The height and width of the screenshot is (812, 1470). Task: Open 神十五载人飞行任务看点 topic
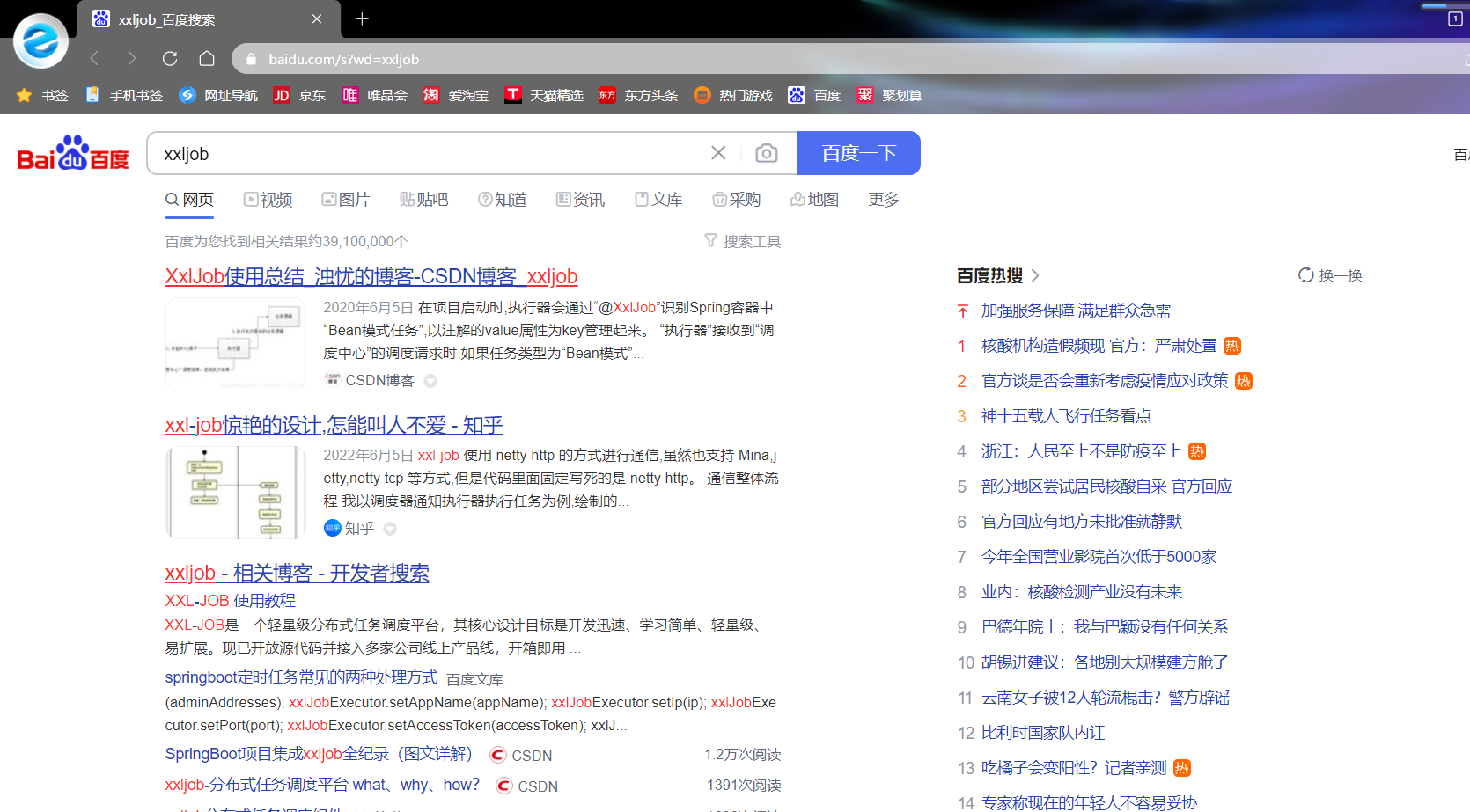[x=1066, y=416]
